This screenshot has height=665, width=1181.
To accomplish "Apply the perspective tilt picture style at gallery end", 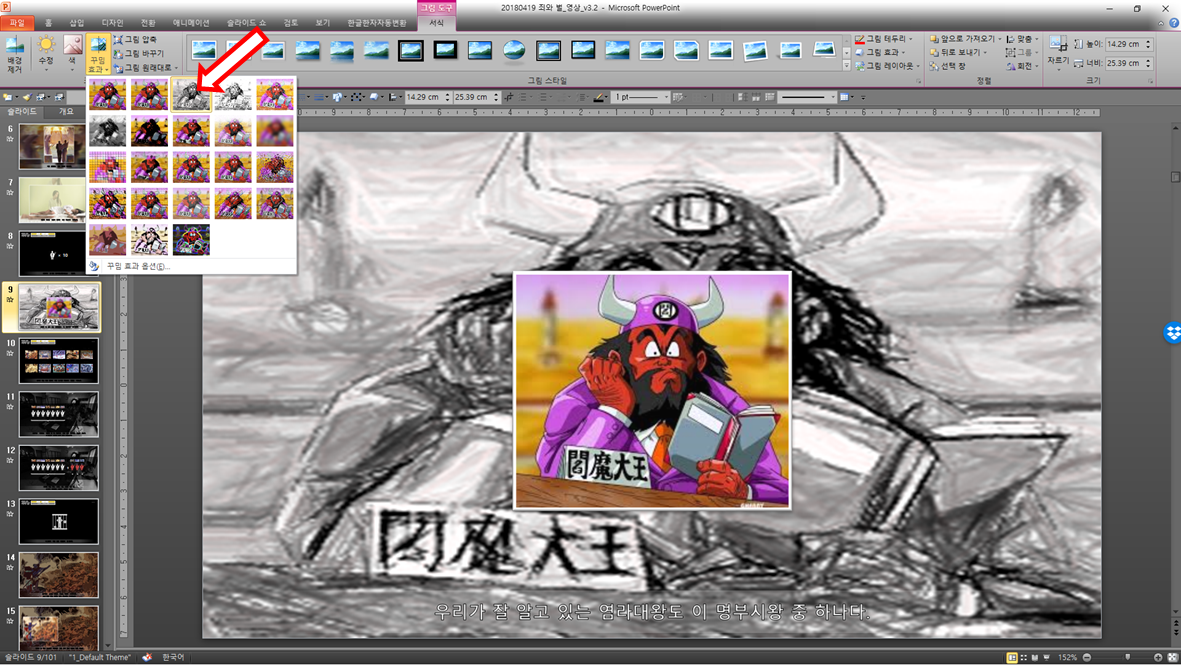I will click(824, 50).
